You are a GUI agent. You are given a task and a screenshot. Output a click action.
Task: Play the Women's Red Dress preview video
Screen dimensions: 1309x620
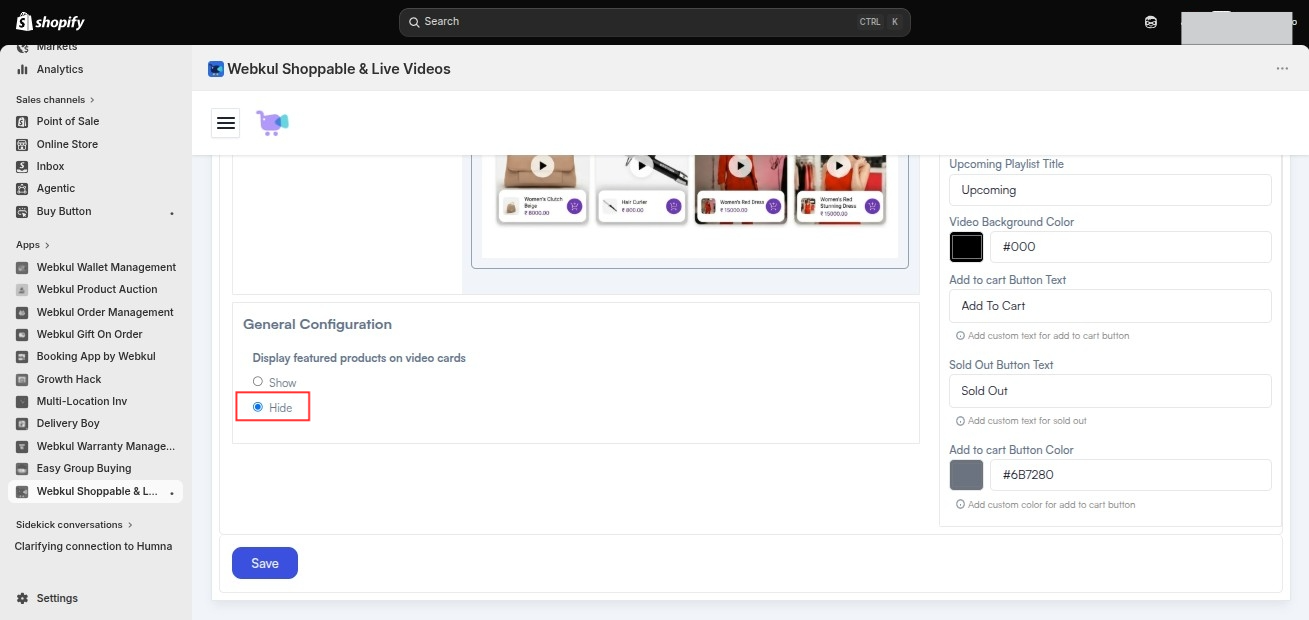click(740, 166)
